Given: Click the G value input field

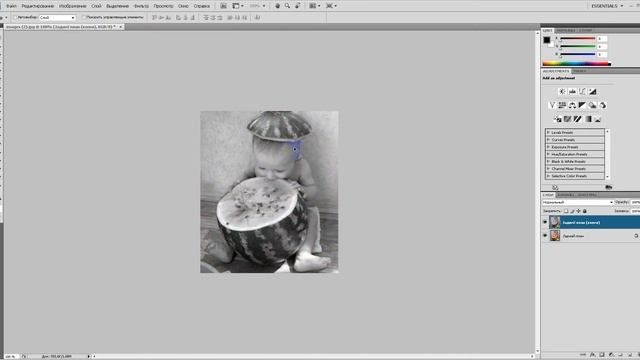Looking at the screenshot, I should pyautogui.click(x=602, y=47).
